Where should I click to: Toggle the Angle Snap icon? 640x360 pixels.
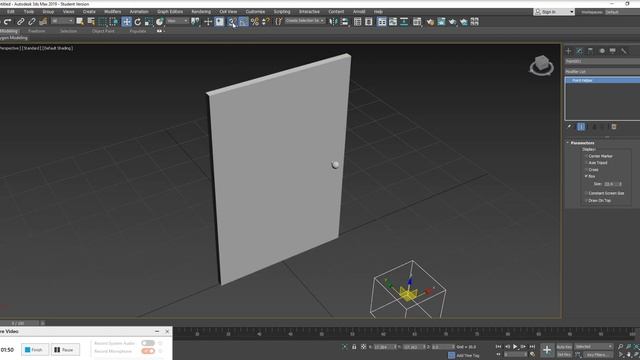pyautogui.click(x=244, y=21)
